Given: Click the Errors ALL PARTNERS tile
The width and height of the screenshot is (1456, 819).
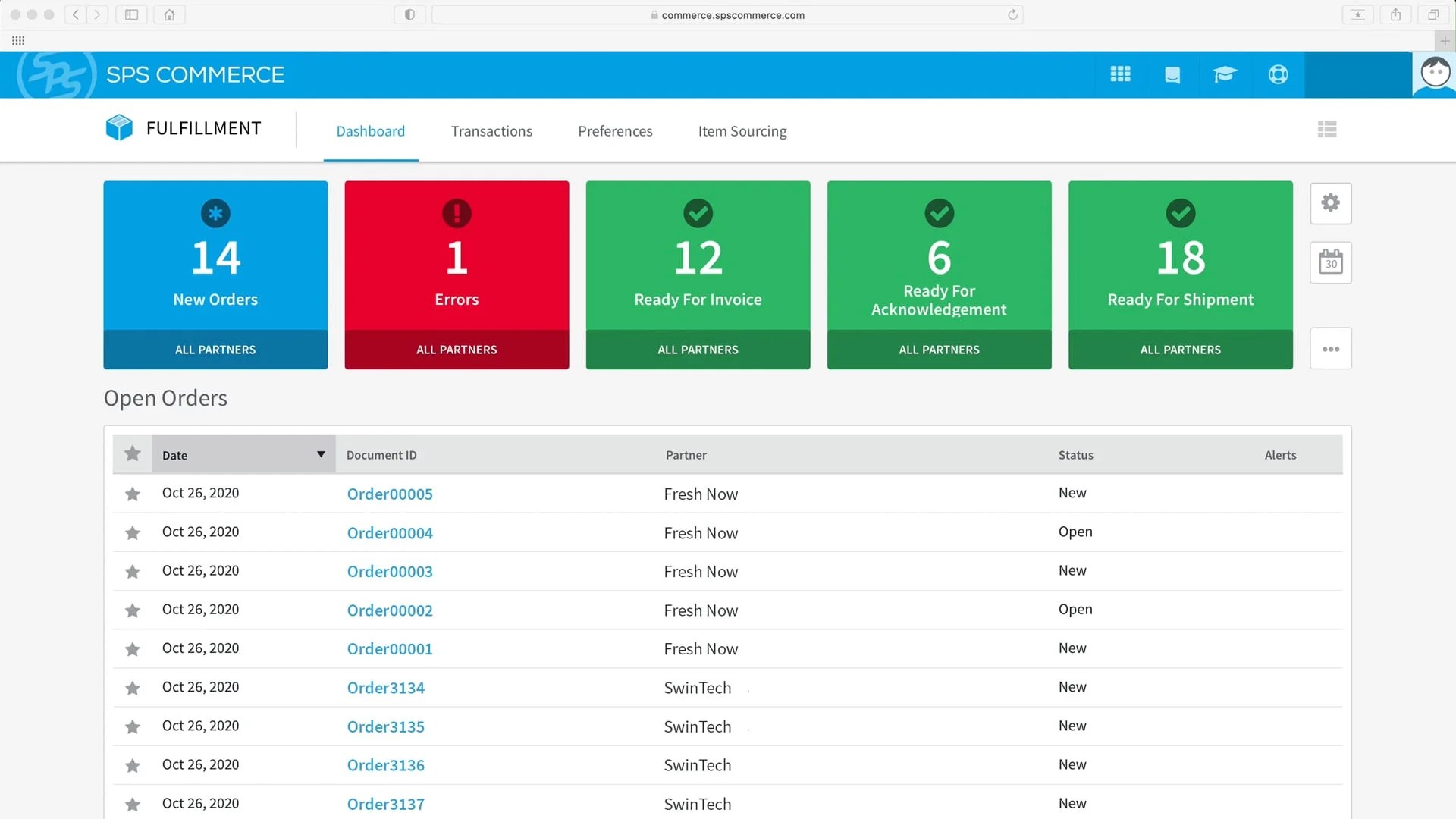Looking at the screenshot, I should coord(456,350).
